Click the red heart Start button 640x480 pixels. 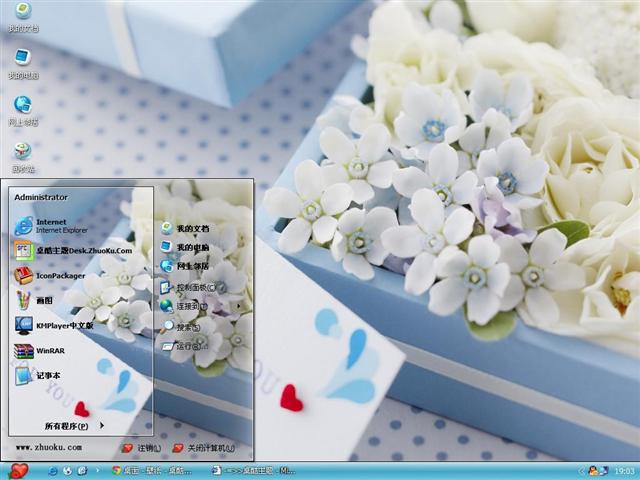coord(18,471)
